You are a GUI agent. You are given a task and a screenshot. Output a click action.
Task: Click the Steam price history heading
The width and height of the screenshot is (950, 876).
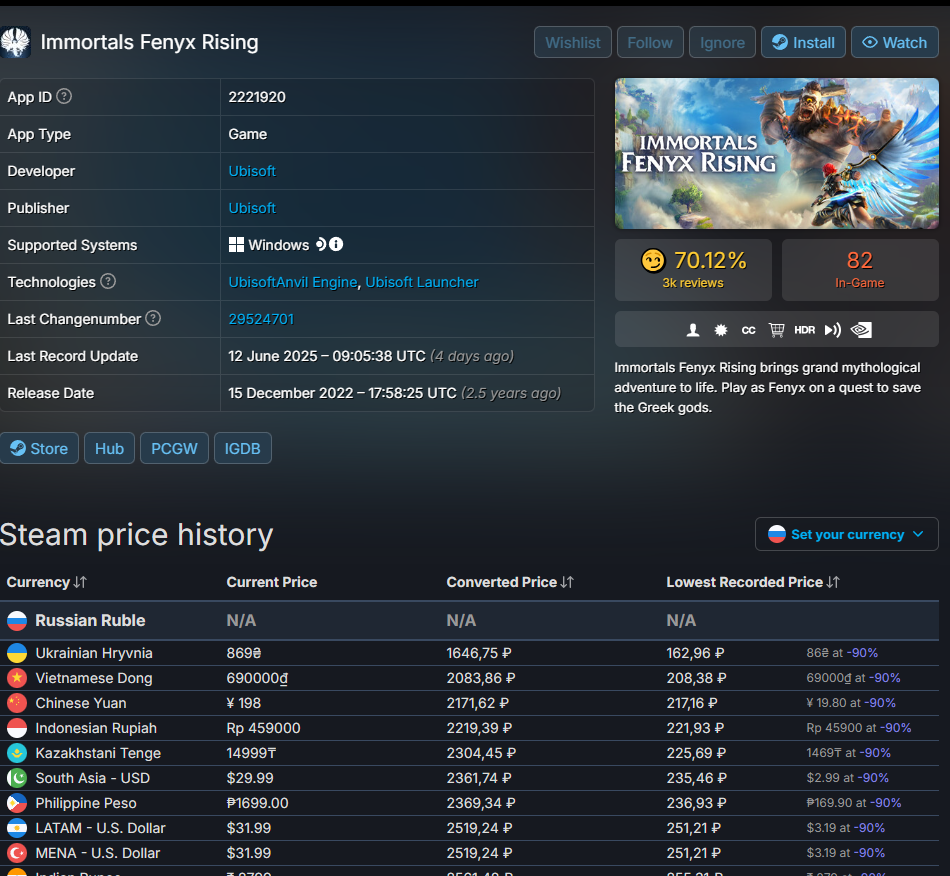coord(136,535)
